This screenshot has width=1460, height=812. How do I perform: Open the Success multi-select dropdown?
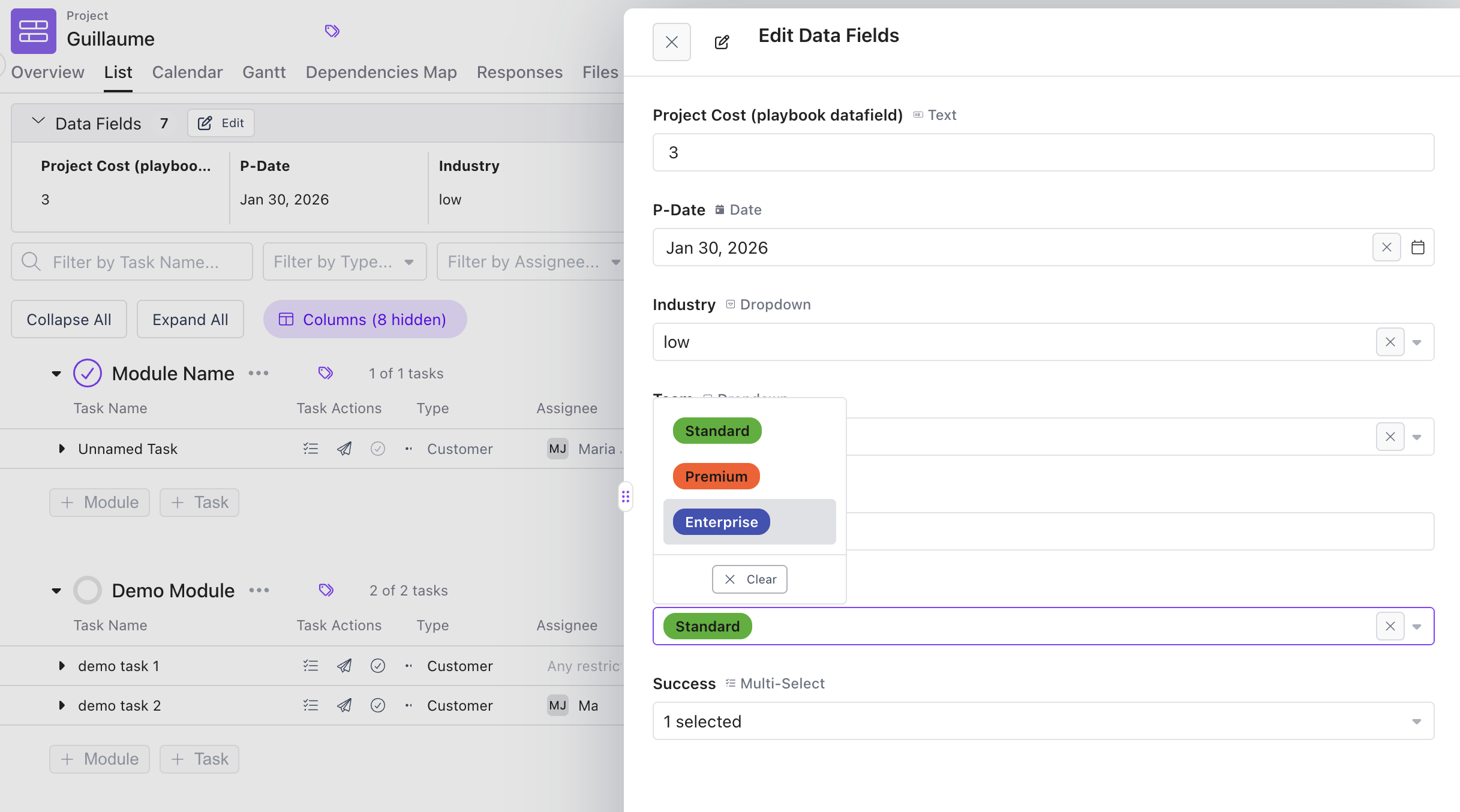(x=1043, y=721)
